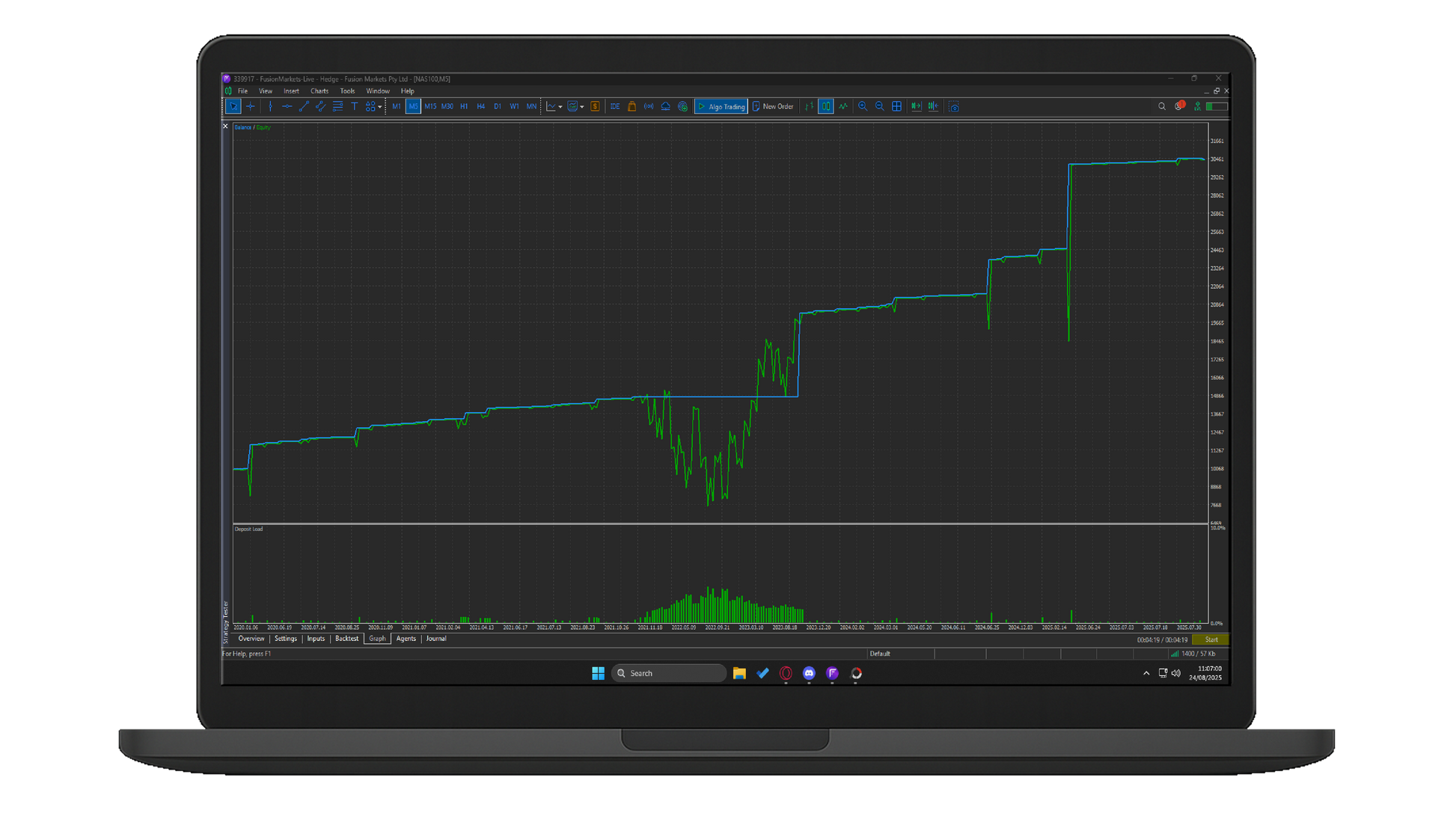
Task: Switch chart to line chart mode
Action: tap(843, 106)
